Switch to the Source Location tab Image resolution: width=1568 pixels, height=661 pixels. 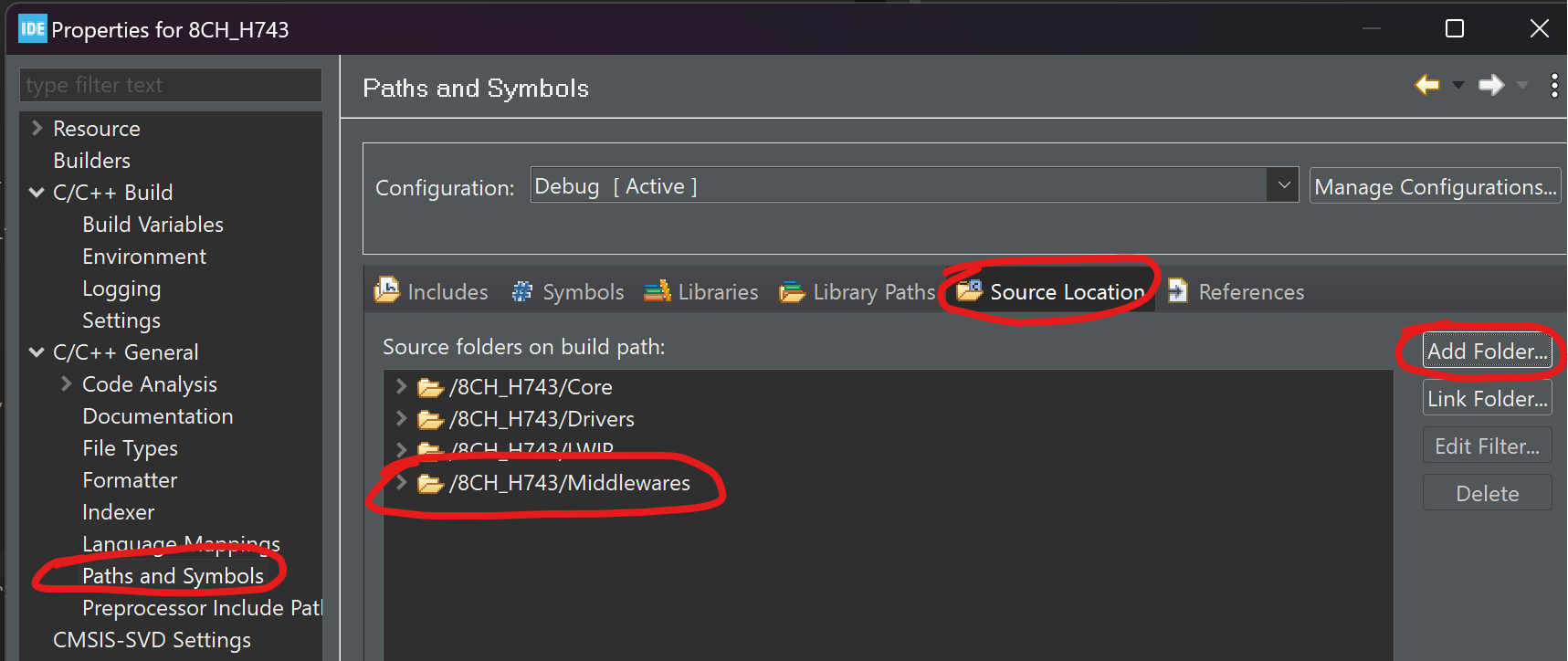(1066, 292)
